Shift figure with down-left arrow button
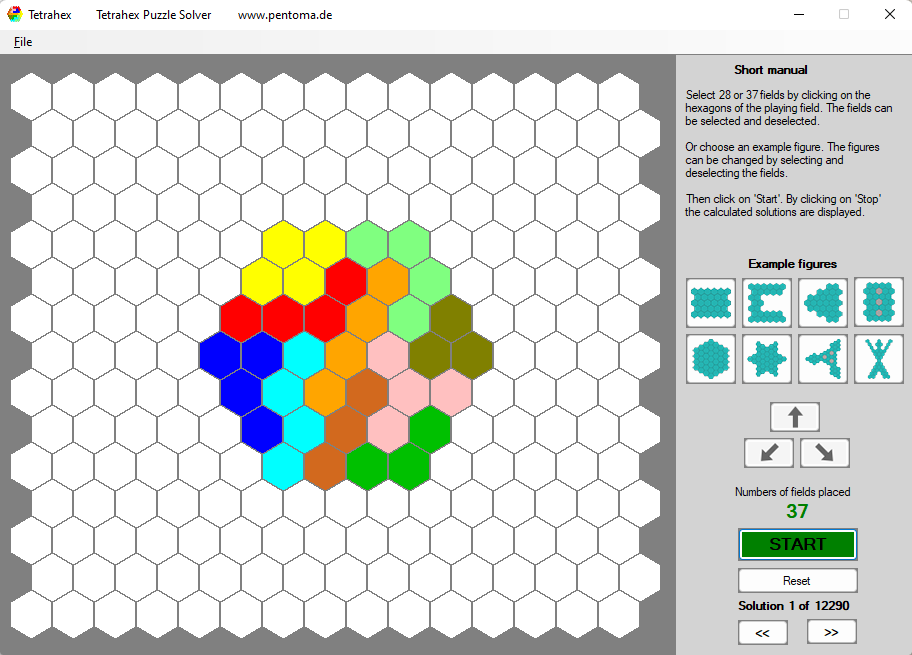The image size is (912, 655). click(x=768, y=453)
